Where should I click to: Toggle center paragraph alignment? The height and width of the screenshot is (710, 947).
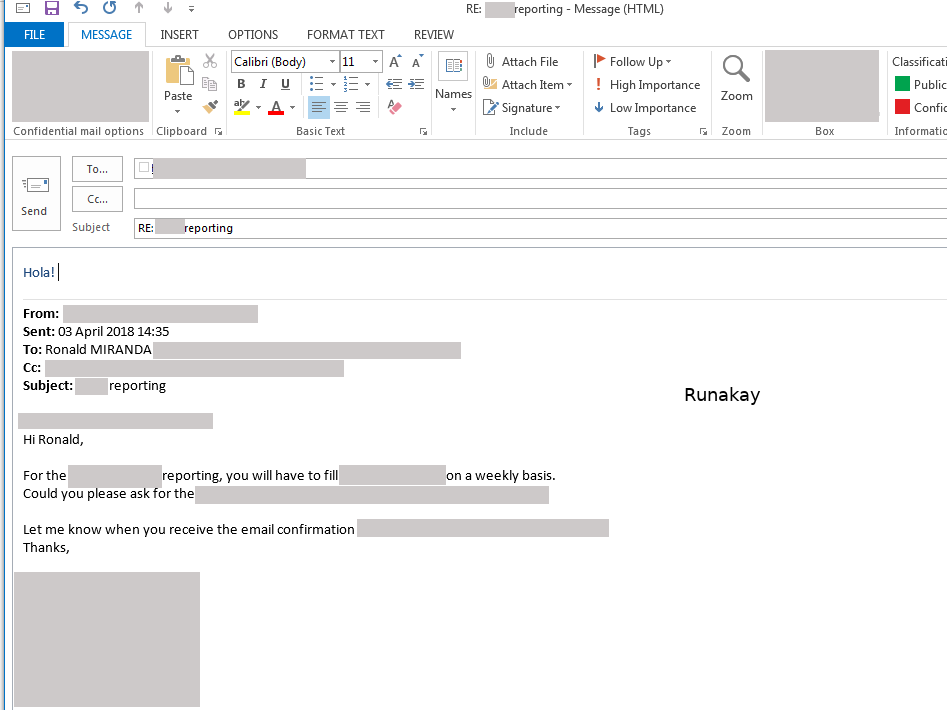coord(339,107)
